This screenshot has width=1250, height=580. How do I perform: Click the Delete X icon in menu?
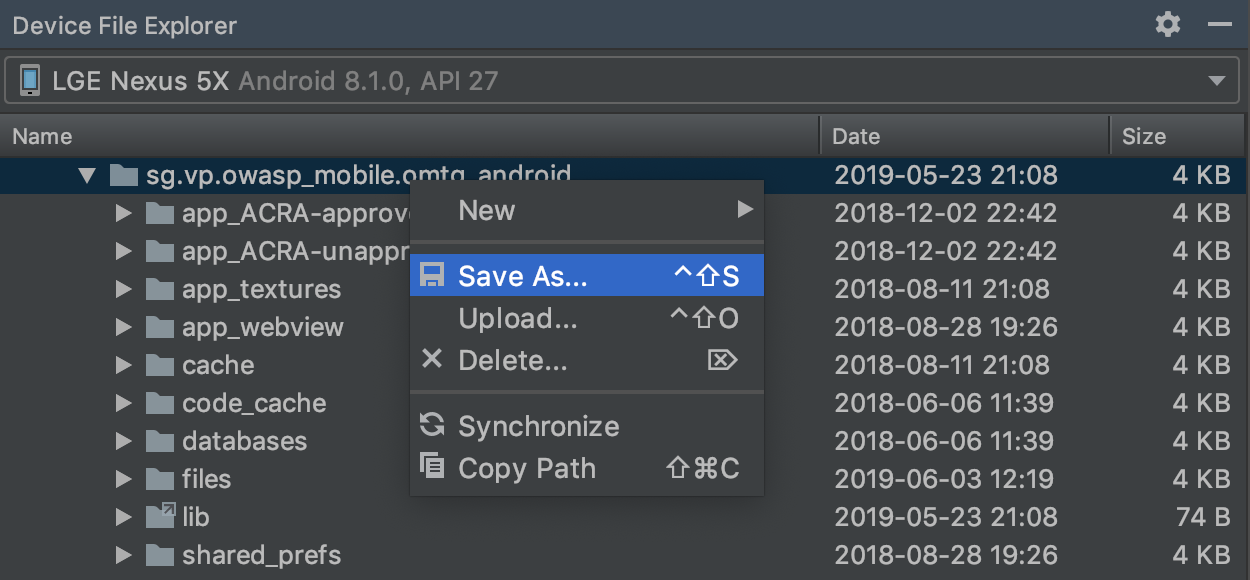coord(432,359)
